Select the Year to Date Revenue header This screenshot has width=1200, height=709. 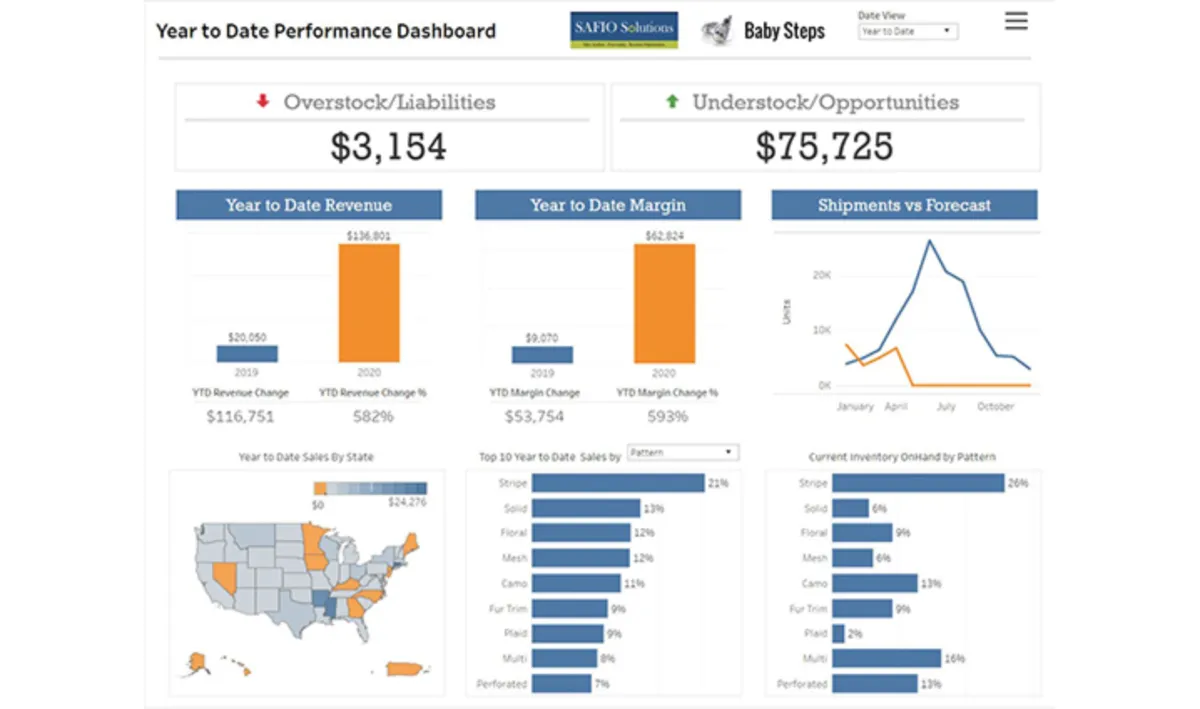pyautogui.click(x=309, y=205)
